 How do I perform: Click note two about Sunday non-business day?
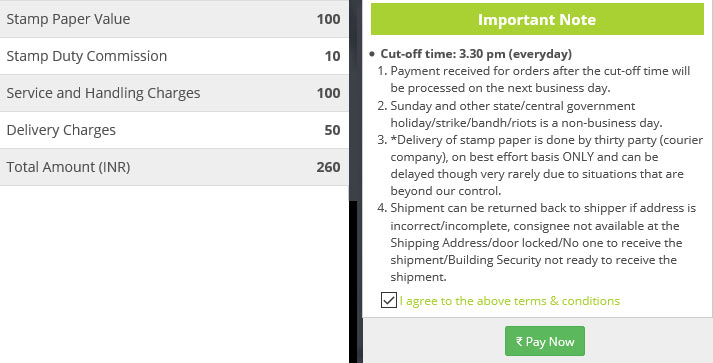[x=526, y=114]
